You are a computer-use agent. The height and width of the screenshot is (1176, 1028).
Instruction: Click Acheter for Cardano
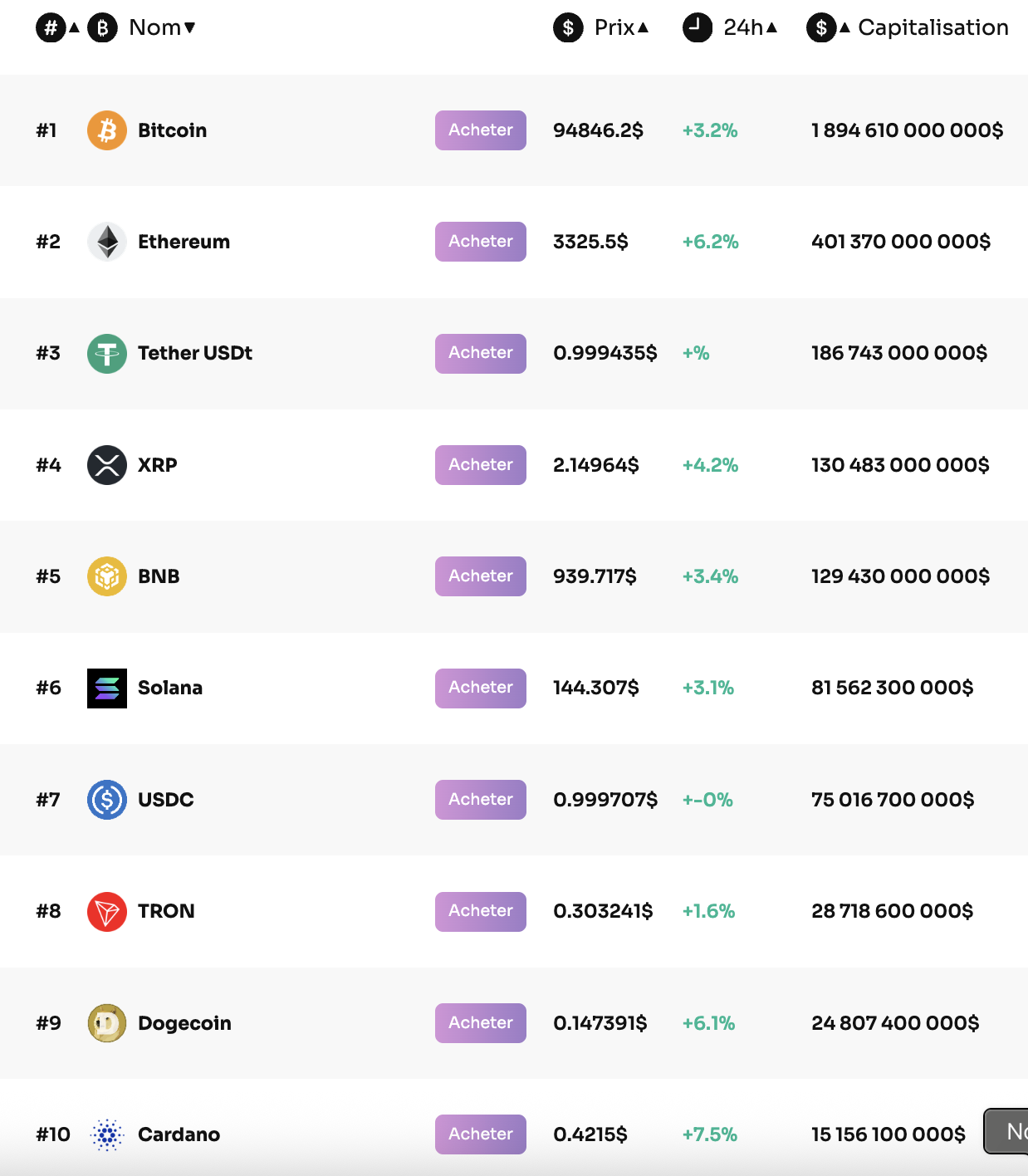(x=480, y=1134)
